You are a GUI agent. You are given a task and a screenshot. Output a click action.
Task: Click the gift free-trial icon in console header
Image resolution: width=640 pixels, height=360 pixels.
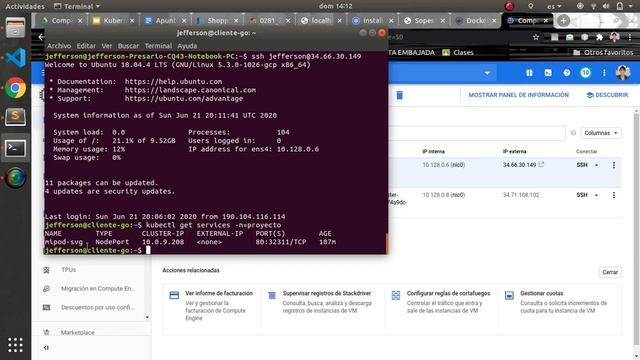[x=529, y=73]
